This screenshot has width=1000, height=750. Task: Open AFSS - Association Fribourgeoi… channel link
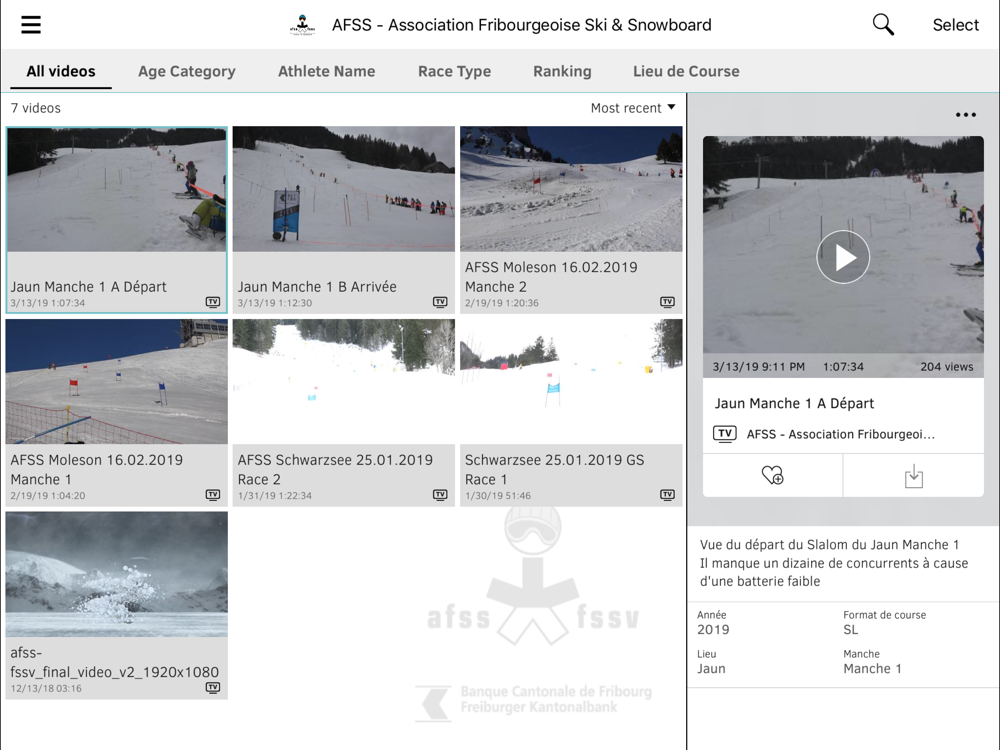tap(840, 434)
